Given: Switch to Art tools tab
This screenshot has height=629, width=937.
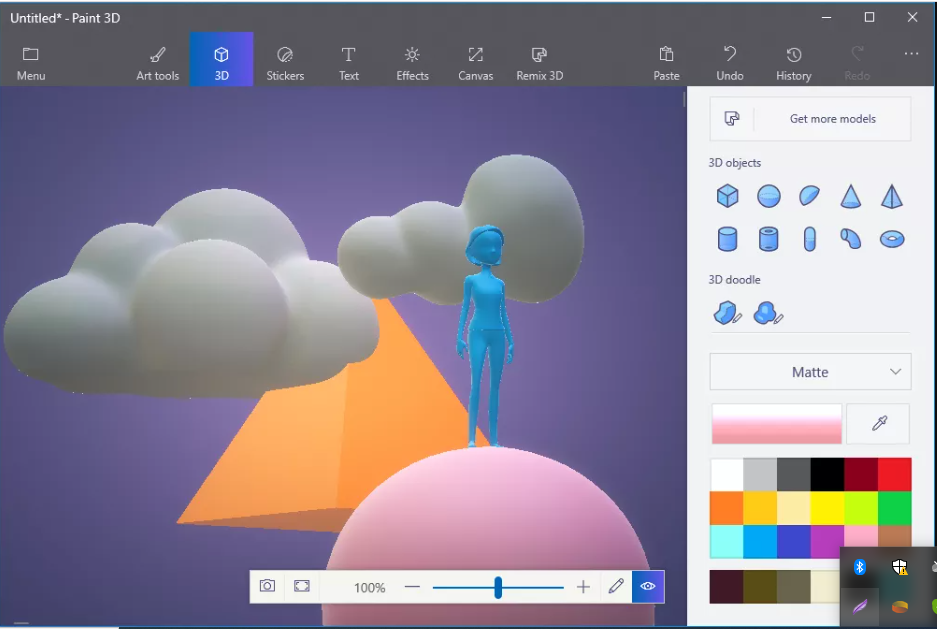Looking at the screenshot, I should tap(157, 62).
